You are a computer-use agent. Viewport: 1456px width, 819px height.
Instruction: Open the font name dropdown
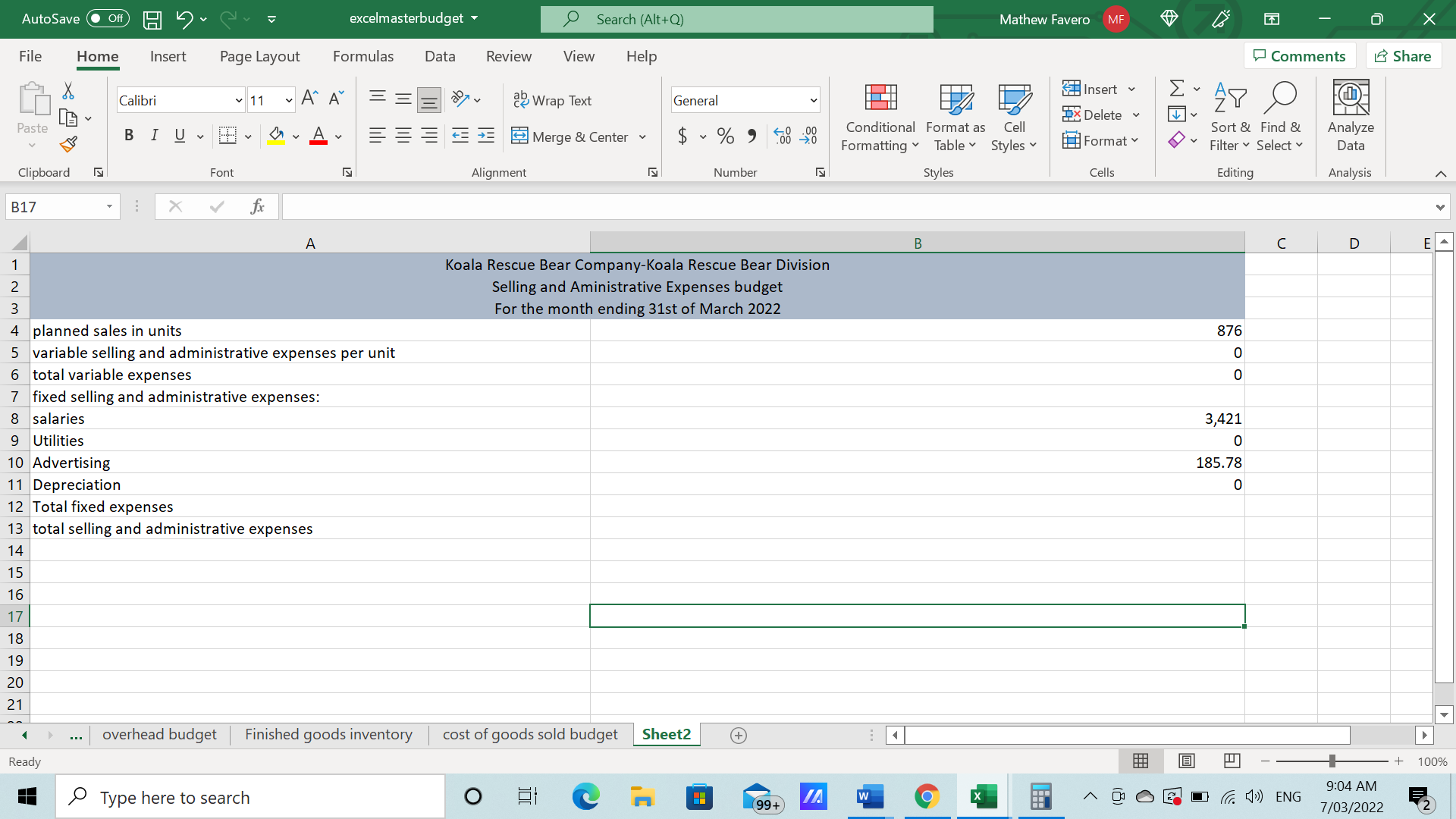coord(239,99)
